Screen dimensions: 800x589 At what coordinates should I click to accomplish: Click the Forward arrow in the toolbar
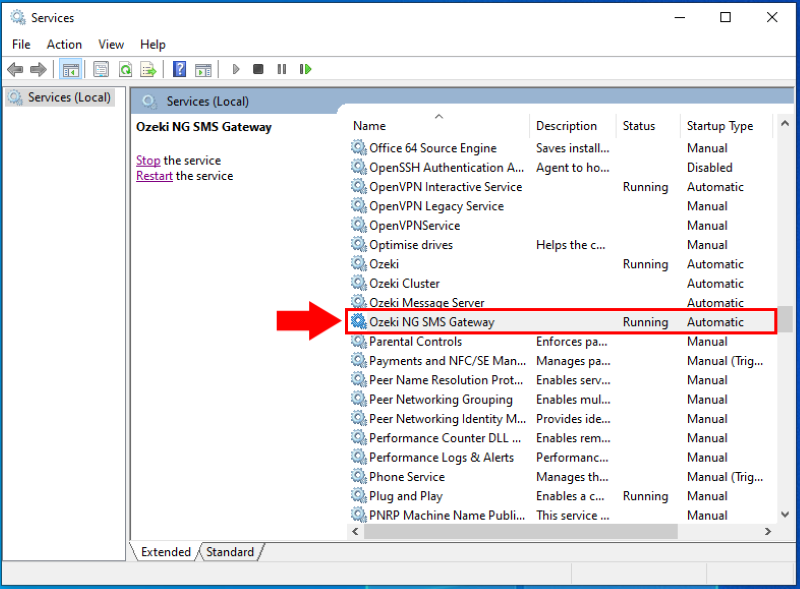38,69
